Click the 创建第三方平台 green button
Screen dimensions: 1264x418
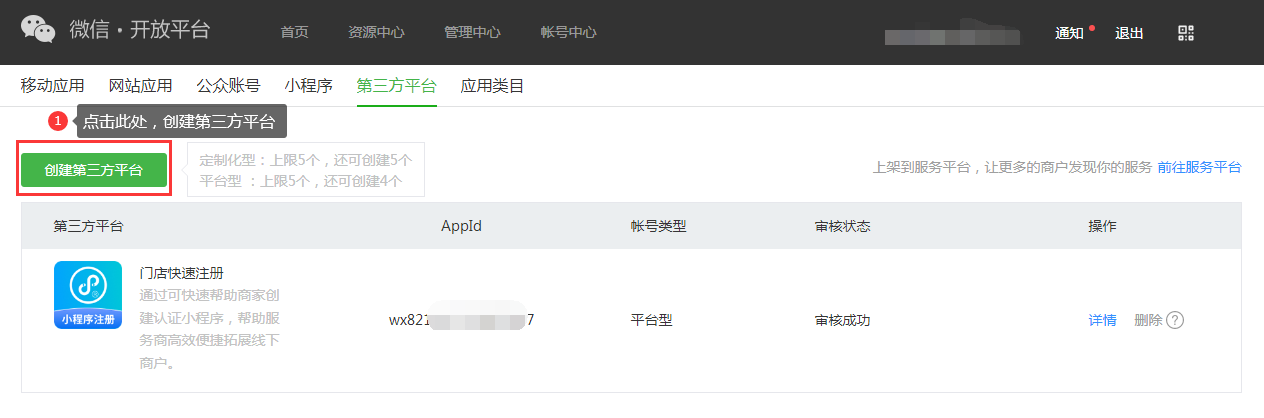pos(94,170)
